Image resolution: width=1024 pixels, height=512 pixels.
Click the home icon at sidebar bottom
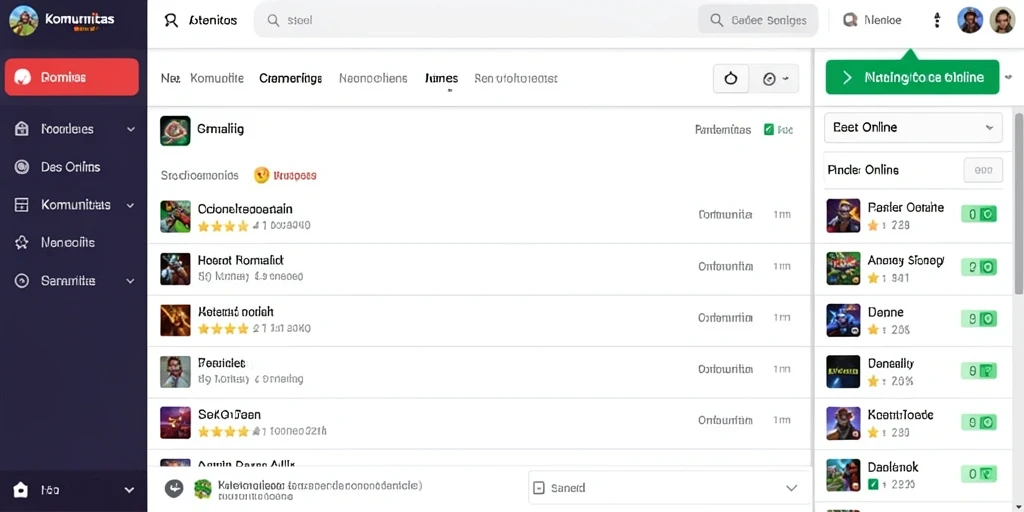(20, 490)
